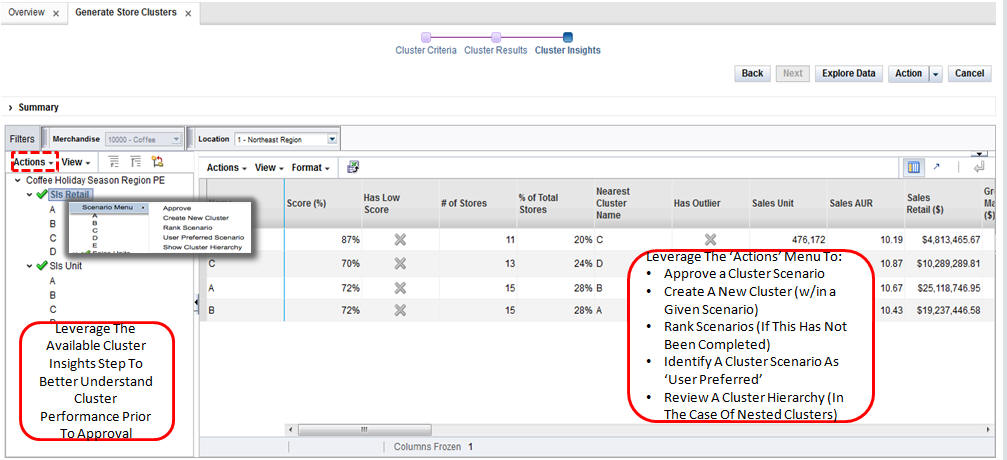Close the Overview tab

pyautogui.click(x=56, y=13)
